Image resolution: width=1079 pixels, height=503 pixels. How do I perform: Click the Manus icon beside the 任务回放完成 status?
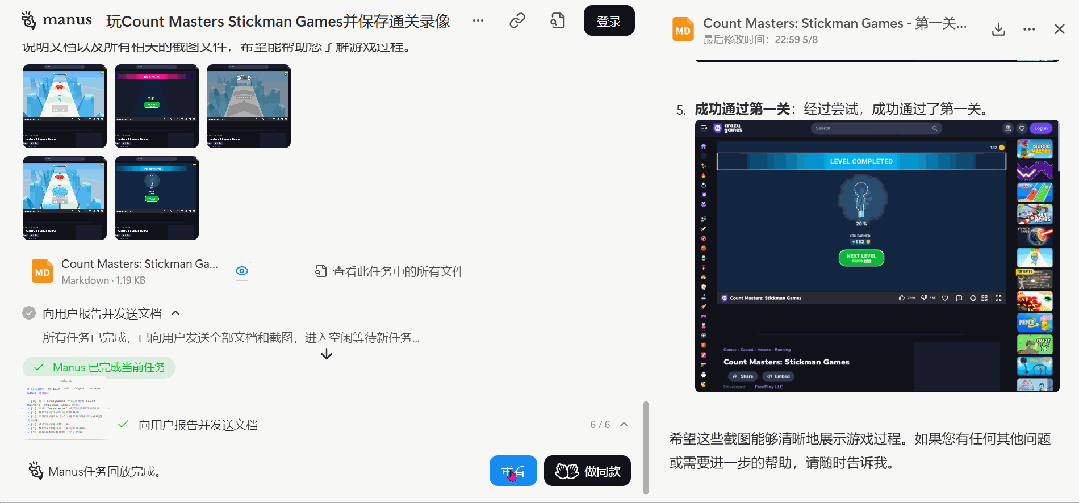tap(36, 471)
